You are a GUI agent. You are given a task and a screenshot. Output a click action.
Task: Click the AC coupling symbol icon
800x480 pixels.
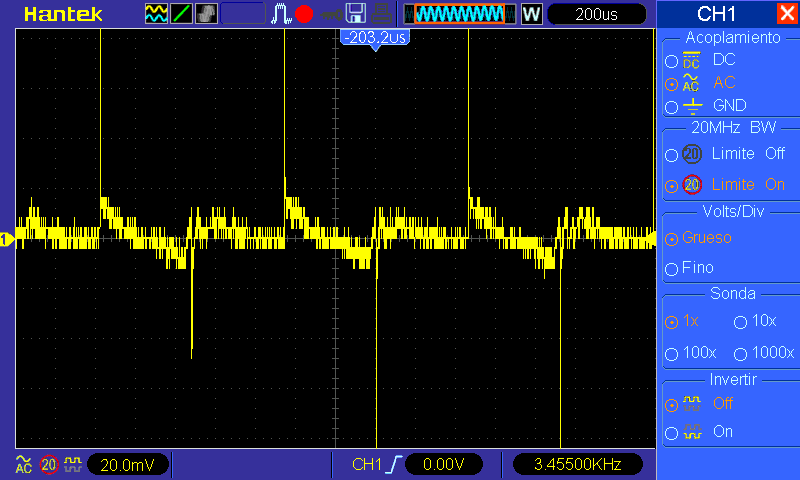(691, 83)
